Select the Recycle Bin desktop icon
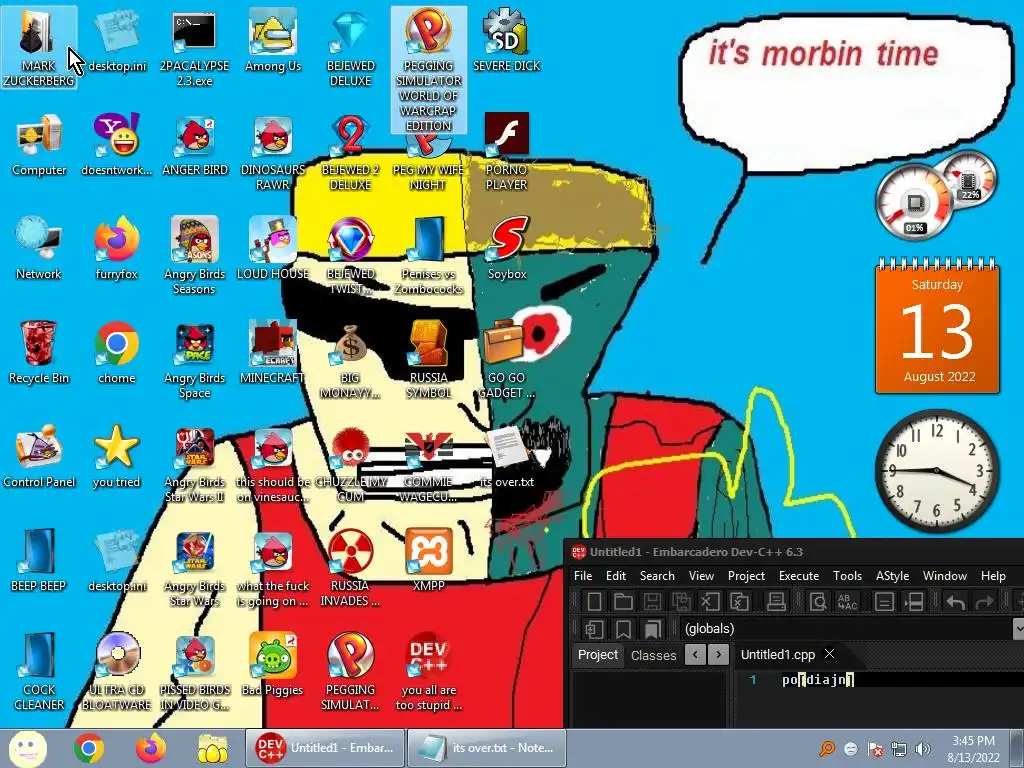The image size is (1024, 768). click(x=39, y=354)
